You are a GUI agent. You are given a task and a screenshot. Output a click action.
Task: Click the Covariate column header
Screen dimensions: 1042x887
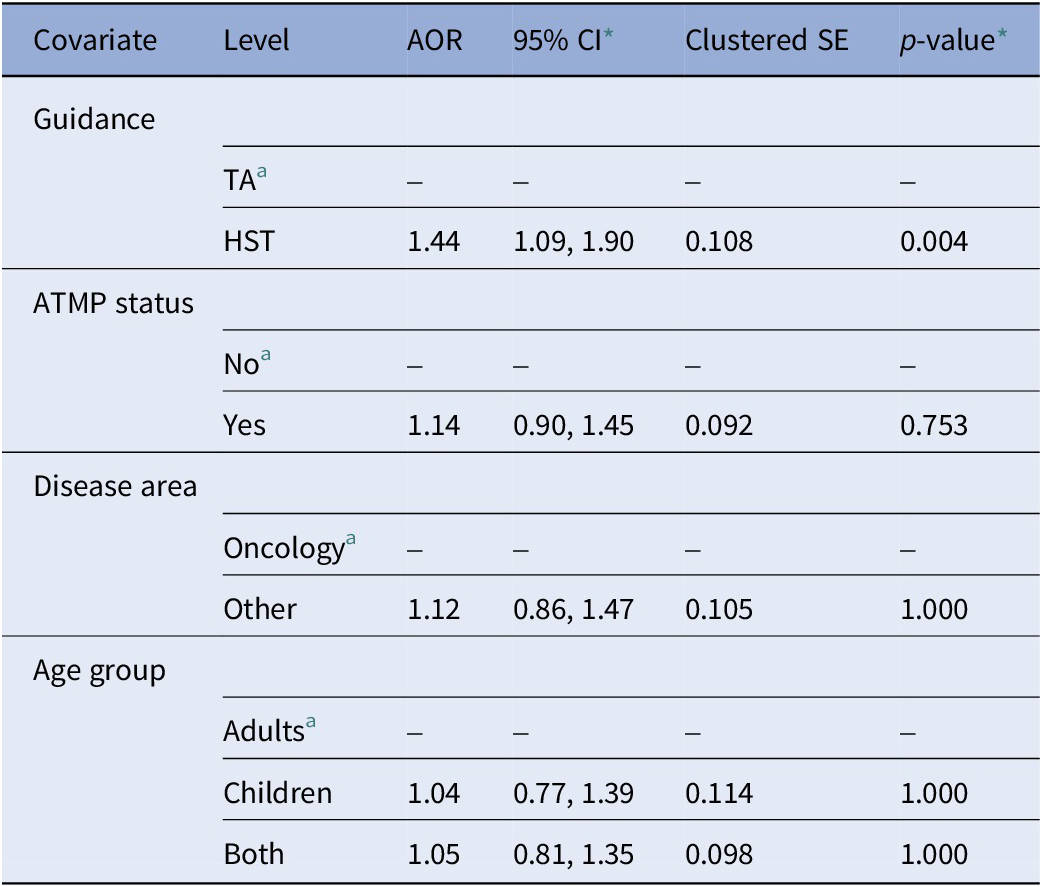(95, 41)
